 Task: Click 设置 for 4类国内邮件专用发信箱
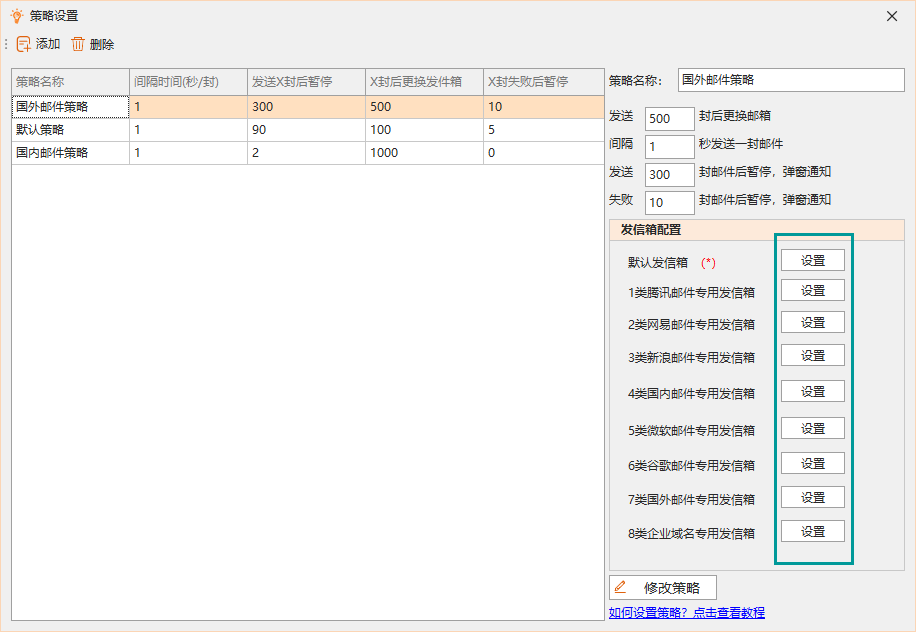(813, 391)
